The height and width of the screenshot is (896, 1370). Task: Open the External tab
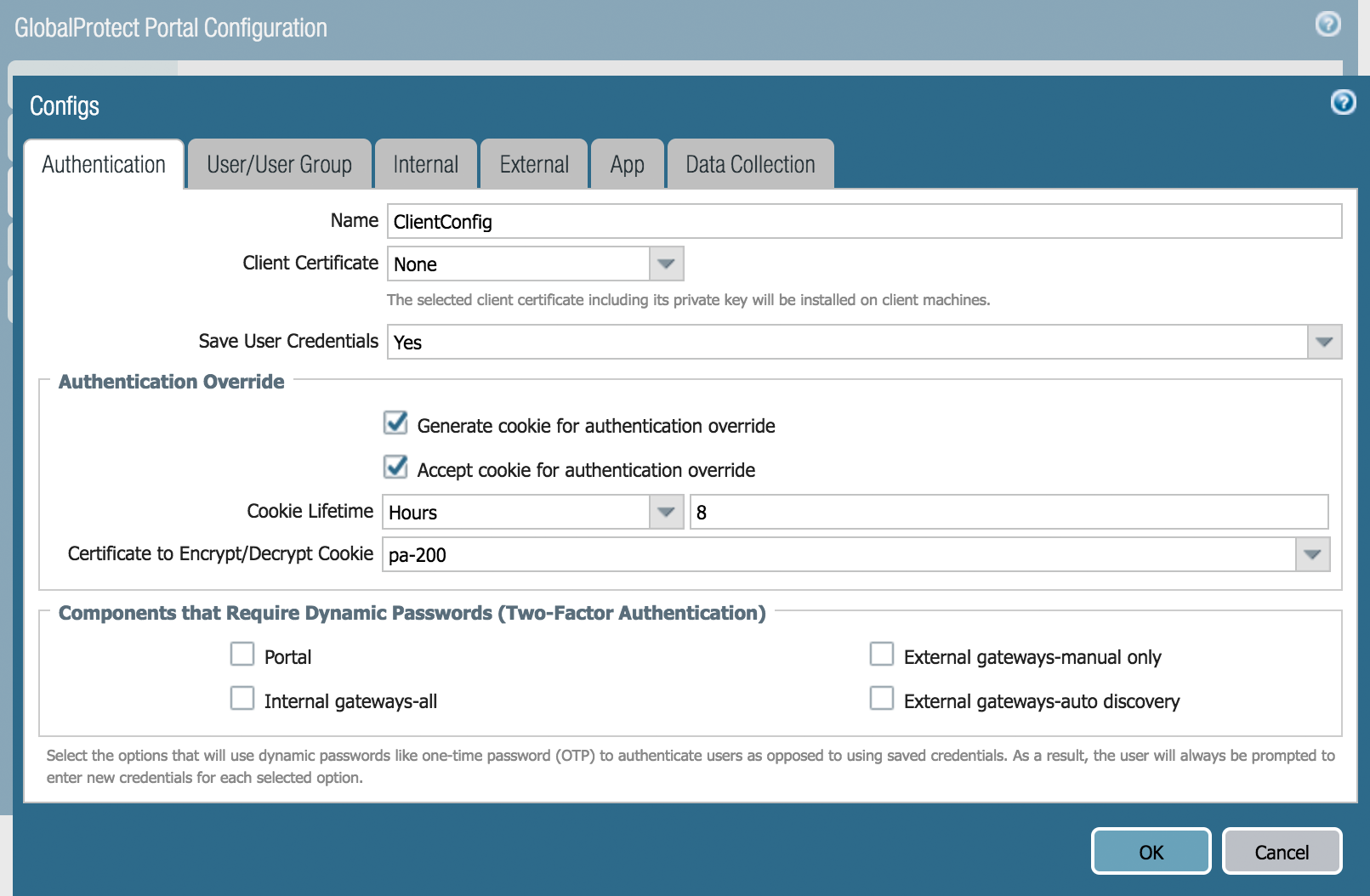click(x=533, y=163)
